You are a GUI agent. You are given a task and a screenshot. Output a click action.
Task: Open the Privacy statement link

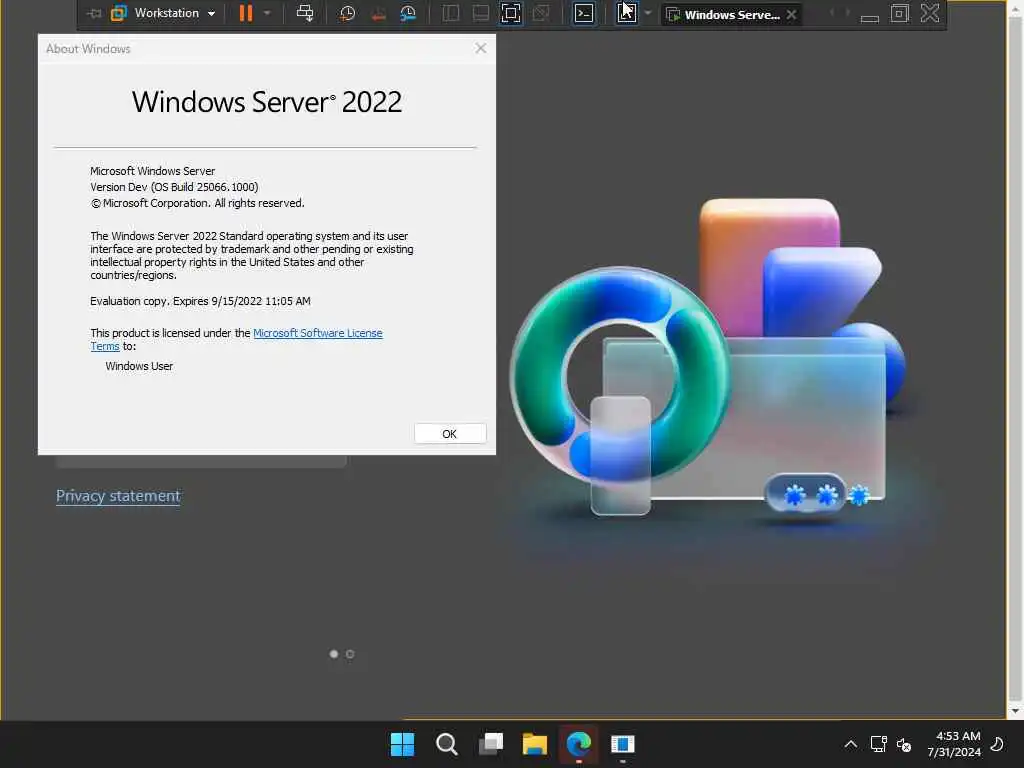pyautogui.click(x=118, y=496)
